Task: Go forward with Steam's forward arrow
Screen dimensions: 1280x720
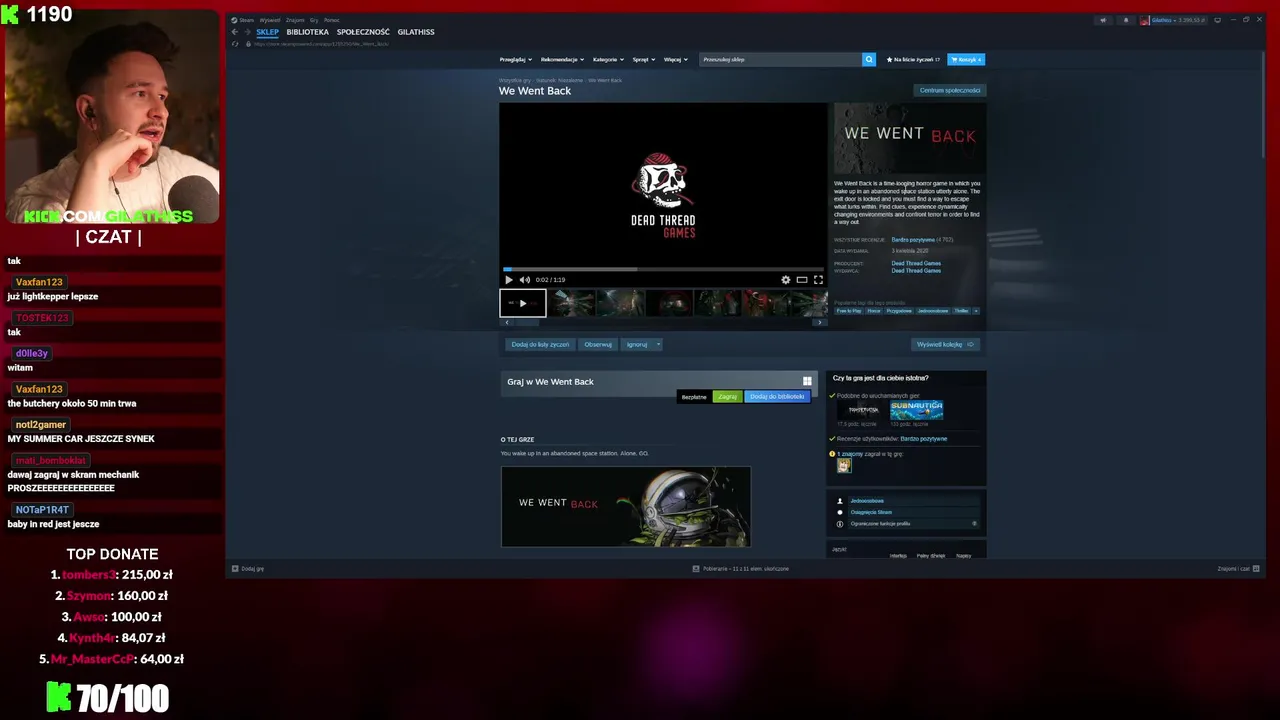Action: pyautogui.click(x=247, y=32)
